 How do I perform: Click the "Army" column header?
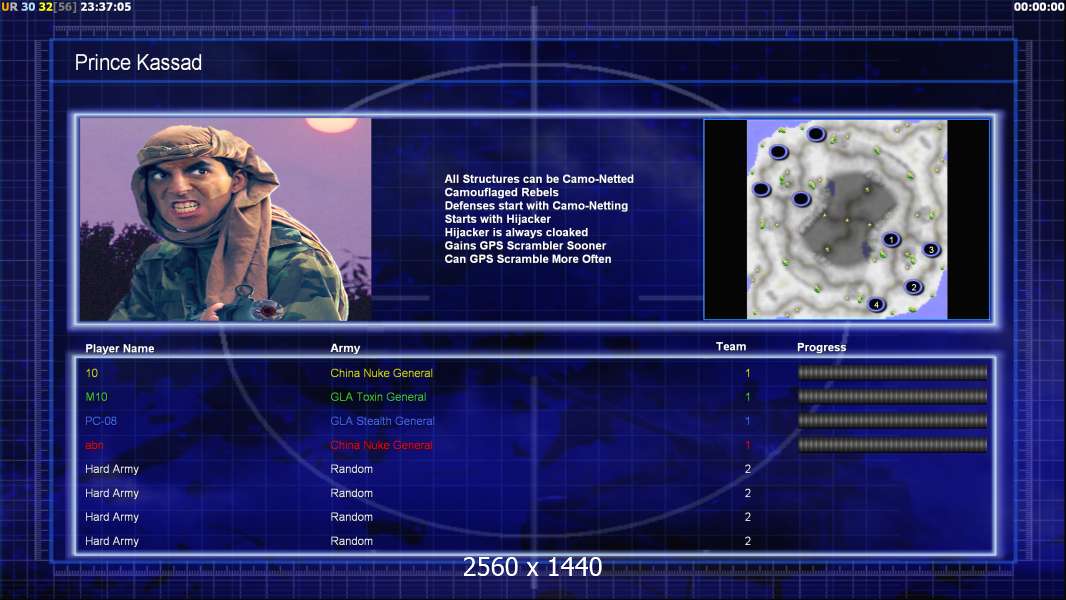coord(345,348)
